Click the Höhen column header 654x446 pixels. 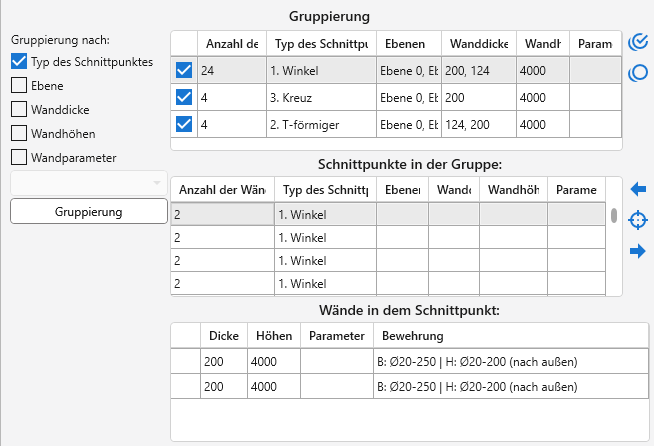click(x=274, y=336)
